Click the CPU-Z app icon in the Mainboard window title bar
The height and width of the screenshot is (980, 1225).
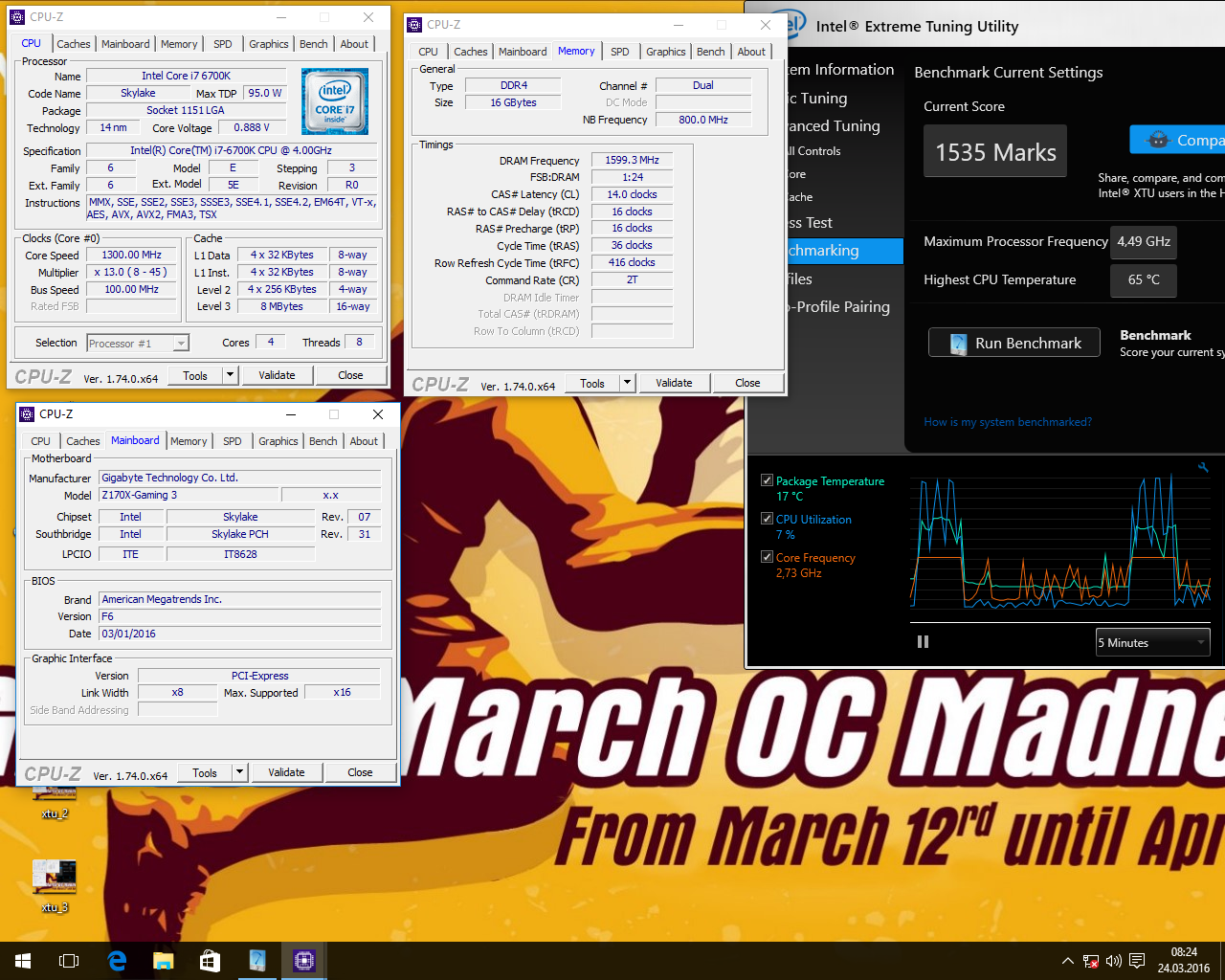[27, 414]
